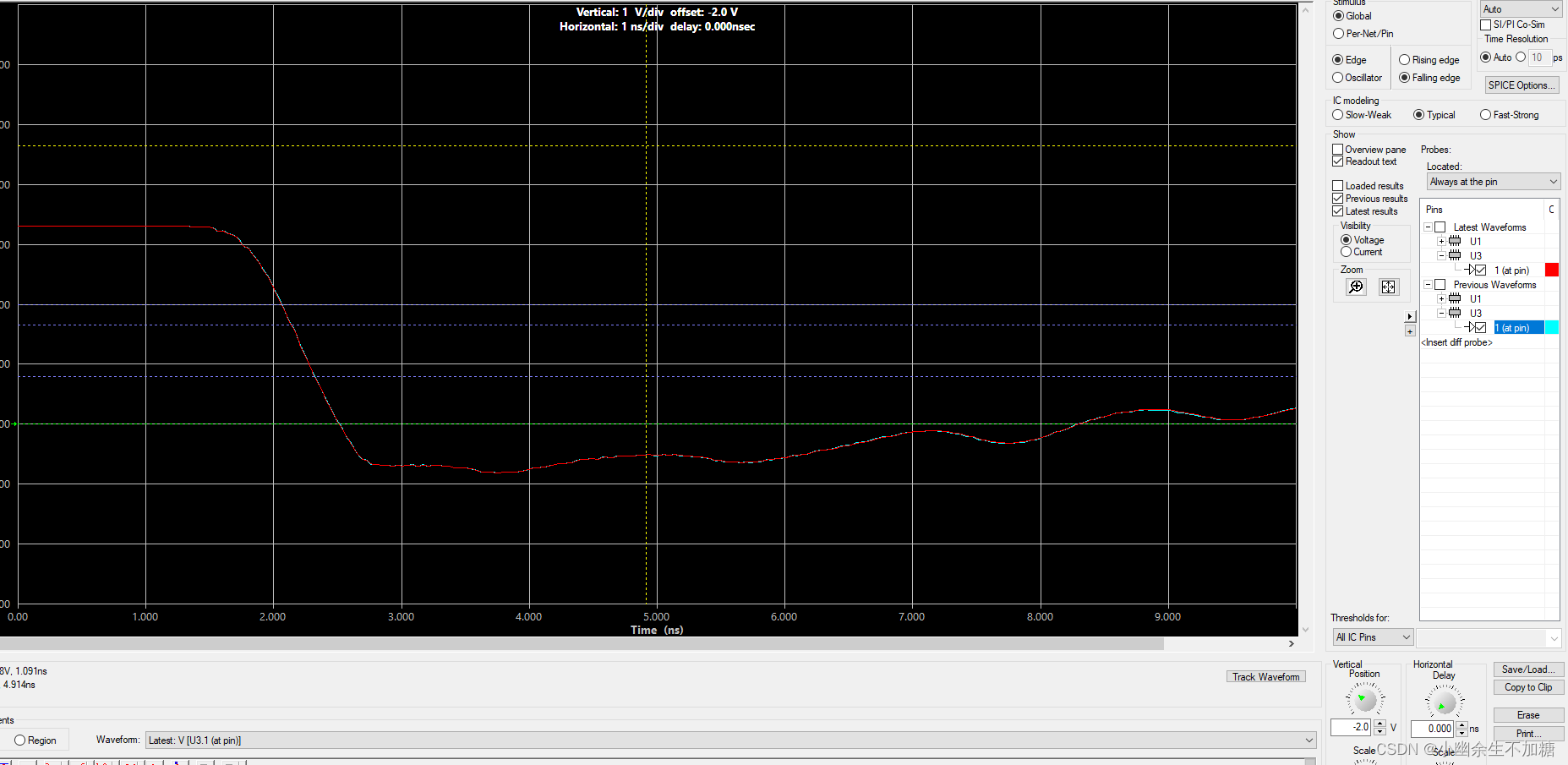The width and height of the screenshot is (1568, 765).
Task: Open the probe location 'Always at the pin' dropdown
Action: (1494, 182)
